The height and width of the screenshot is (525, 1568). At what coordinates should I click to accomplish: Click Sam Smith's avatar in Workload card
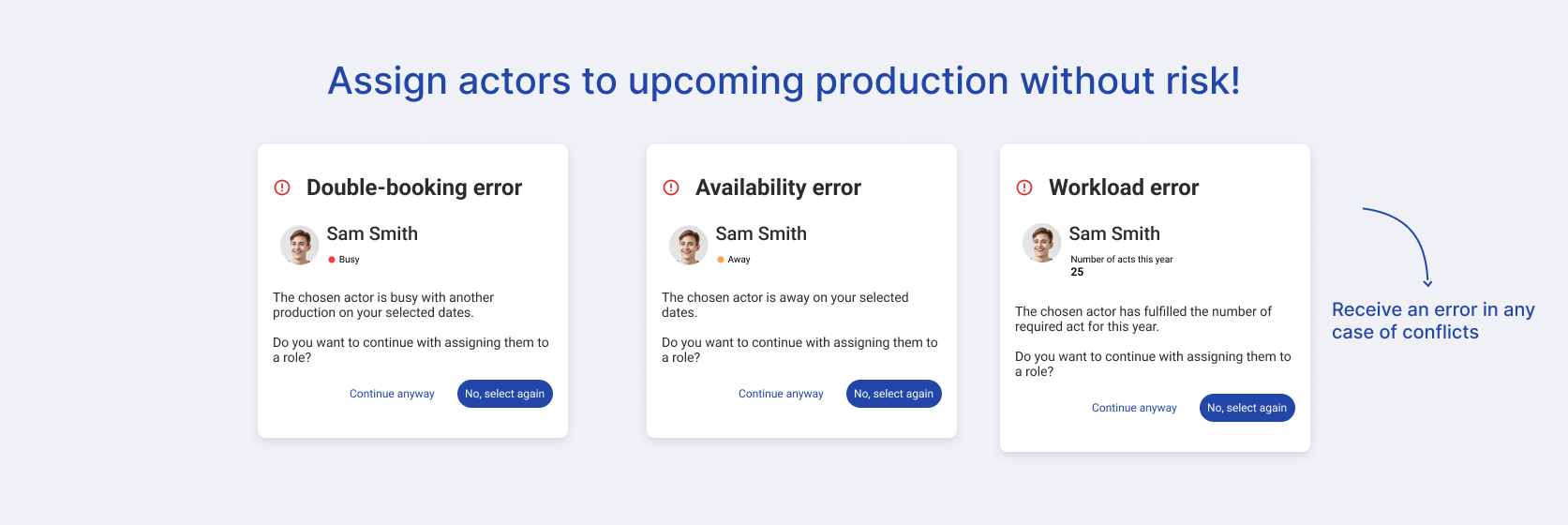[x=1041, y=243]
